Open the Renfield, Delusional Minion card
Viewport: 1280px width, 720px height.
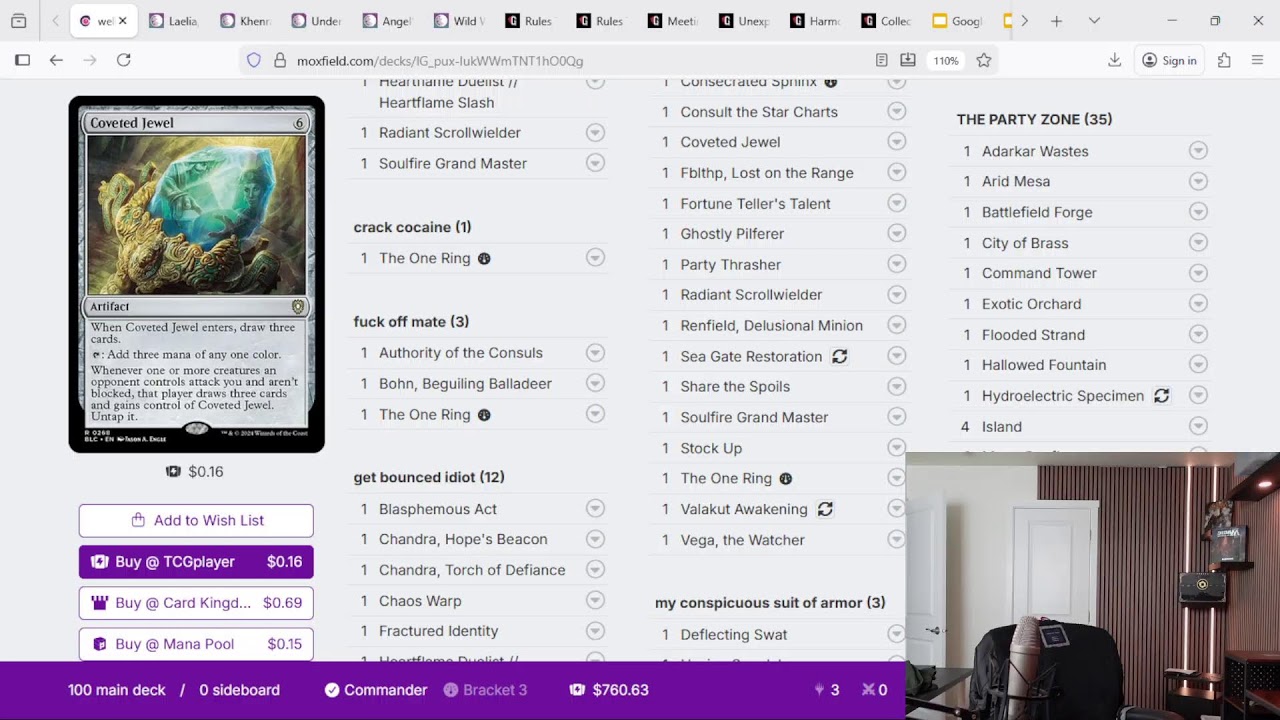click(771, 326)
